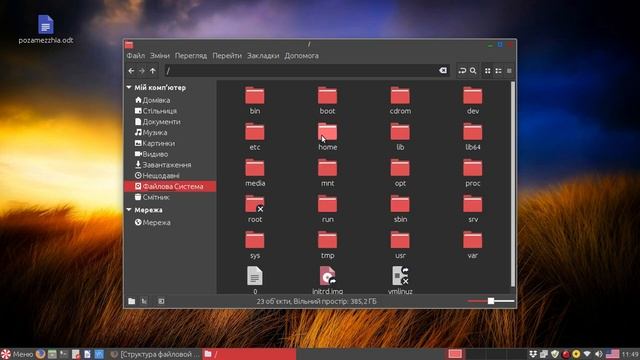Select the media folder icon
The width and height of the screenshot is (640, 360).
point(255,168)
